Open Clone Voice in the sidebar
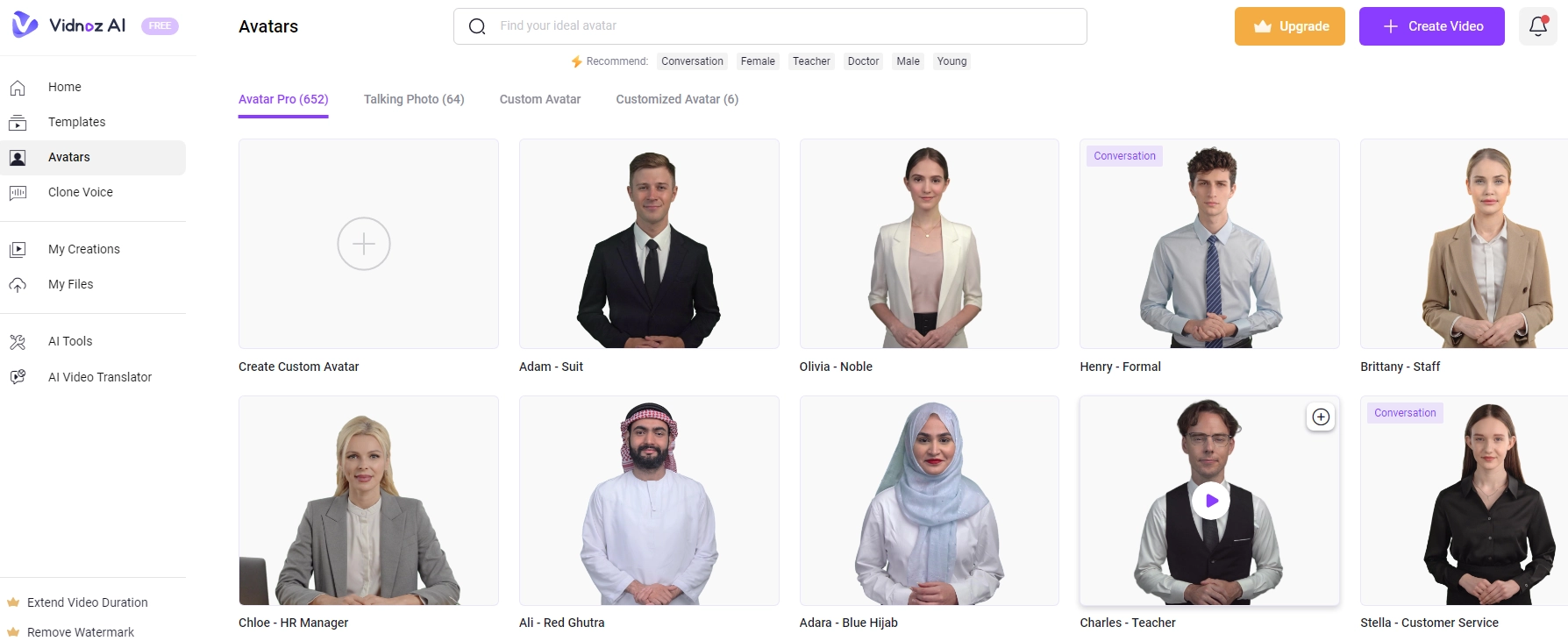 click(80, 192)
